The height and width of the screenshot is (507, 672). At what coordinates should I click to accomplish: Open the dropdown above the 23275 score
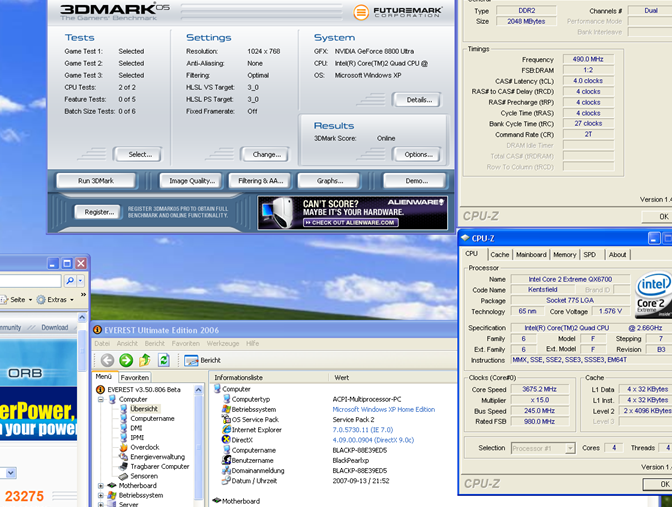click(x=11, y=473)
